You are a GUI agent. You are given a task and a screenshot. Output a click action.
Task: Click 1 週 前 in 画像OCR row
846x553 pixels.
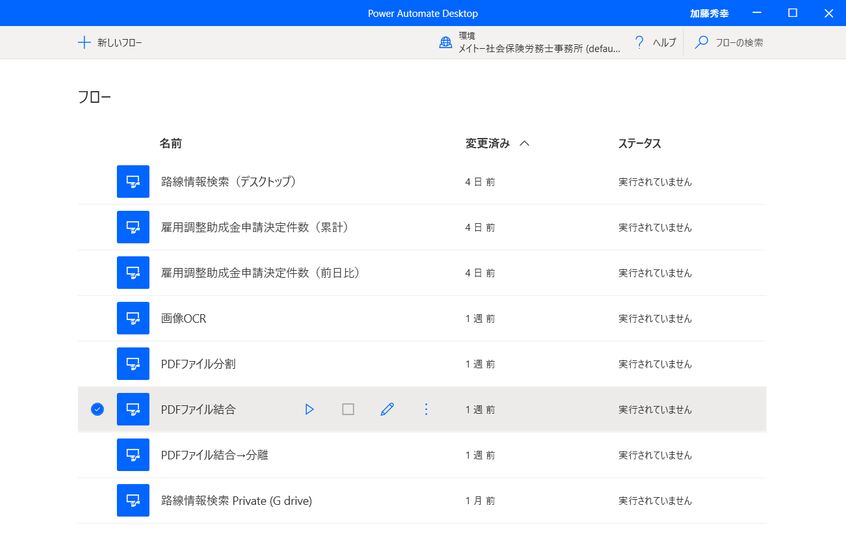tap(480, 319)
